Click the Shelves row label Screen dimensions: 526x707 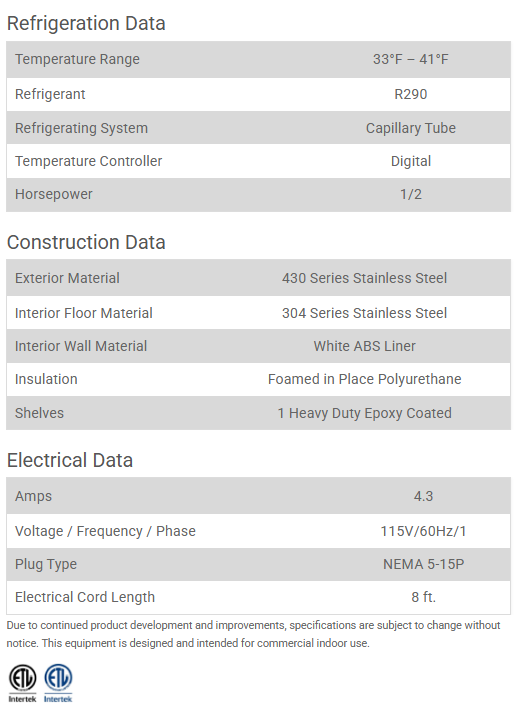[x=39, y=413]
